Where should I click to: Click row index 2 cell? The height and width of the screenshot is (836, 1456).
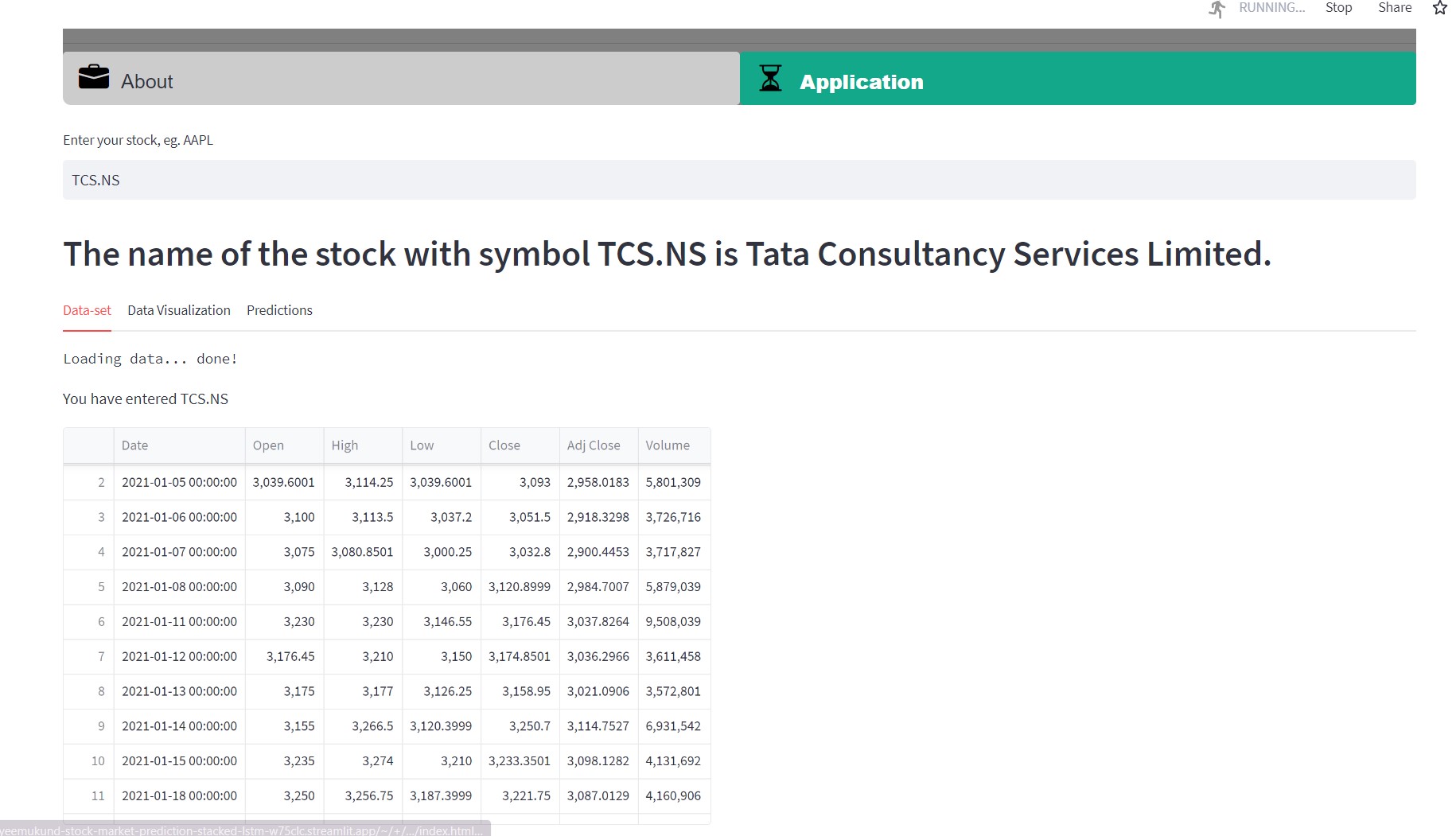point(89,482)
